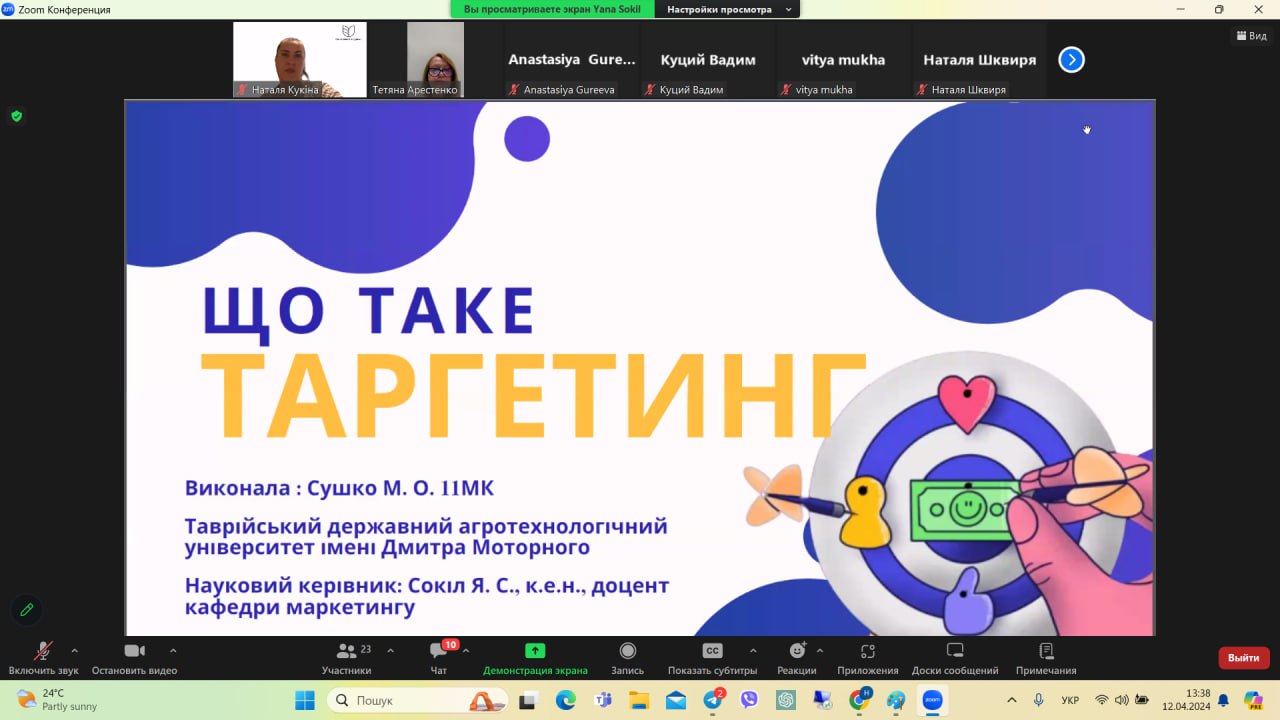Expand audio options arrow beside microphone
This screenshot has width=1280, height=720.
point(74,650)
